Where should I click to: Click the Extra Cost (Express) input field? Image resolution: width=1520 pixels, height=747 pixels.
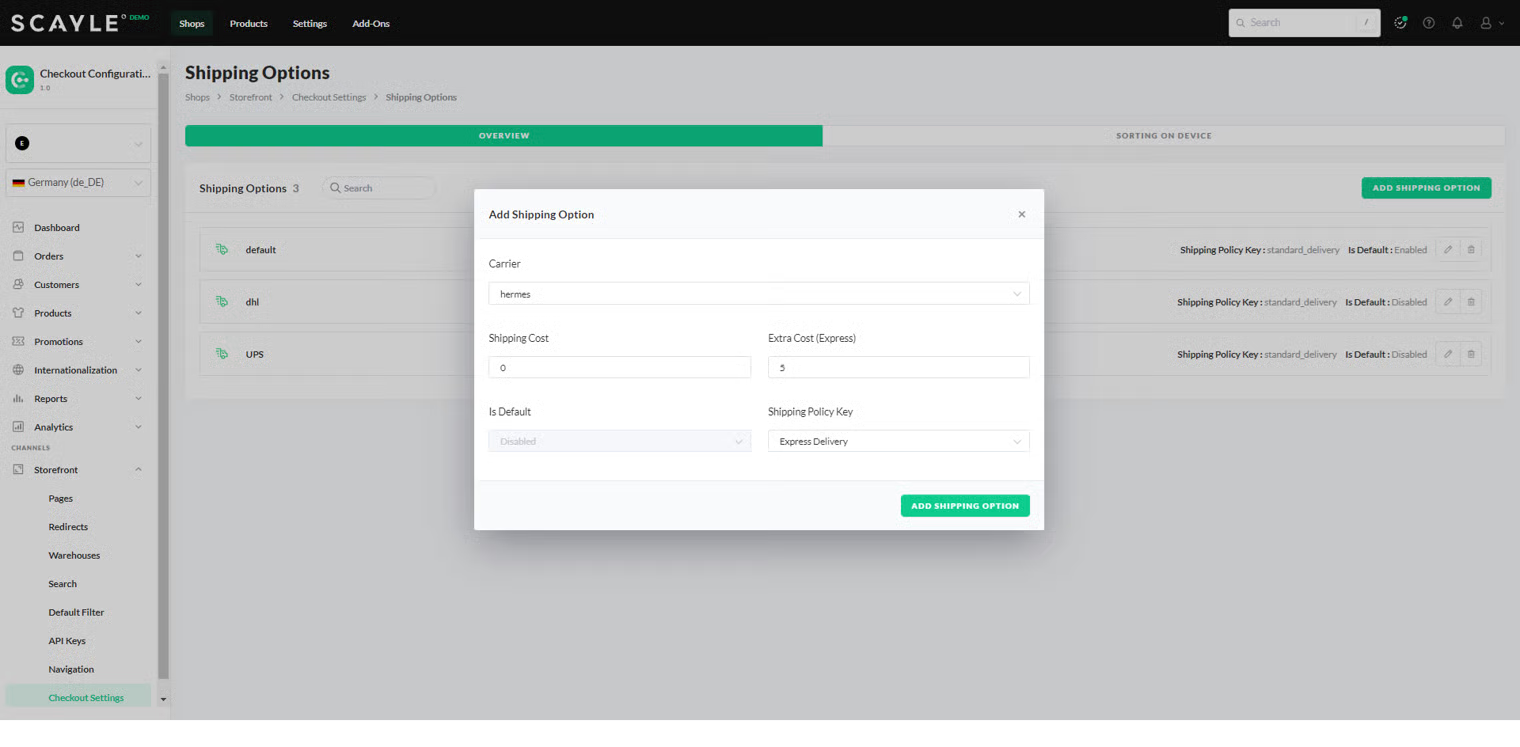pyautogui.click(x=898, y=368)
